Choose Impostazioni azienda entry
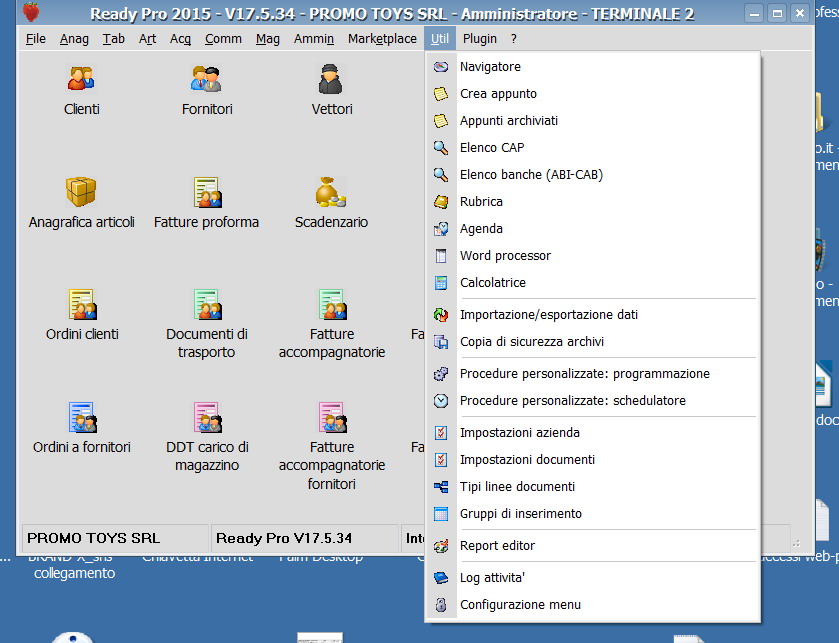The width and height of the screenshot is (839, 643). point(592,432)
